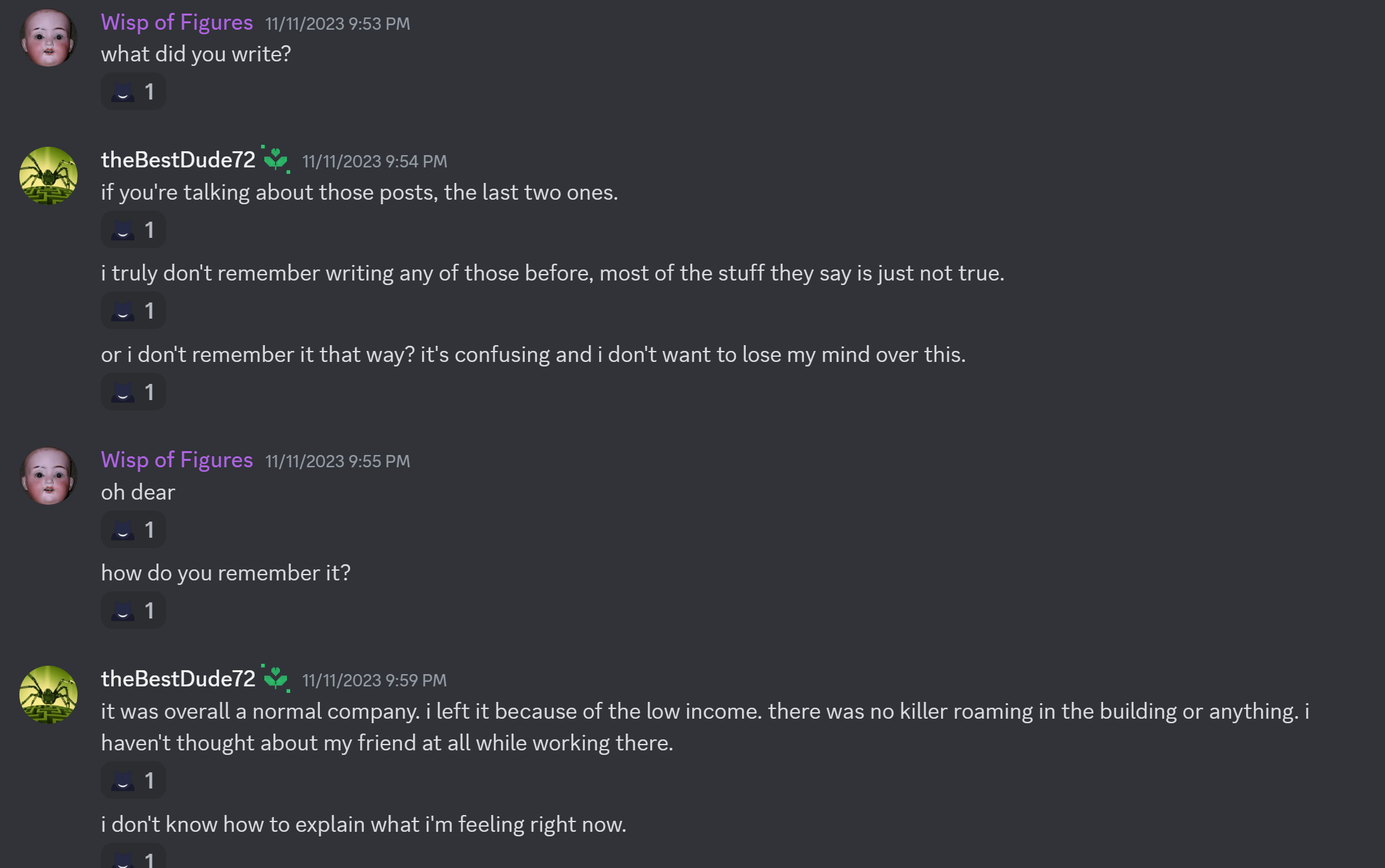Add your reaction under "how do you remember it?"
Screen dimensions: 1385x868
click(133, 611)
